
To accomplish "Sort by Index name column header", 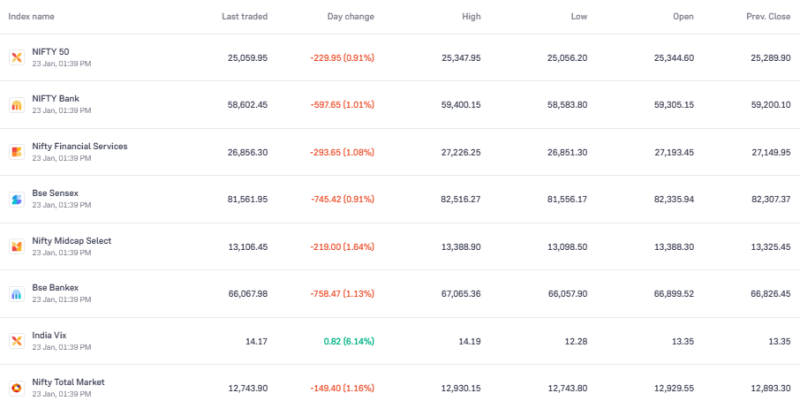I will point(31,17).
